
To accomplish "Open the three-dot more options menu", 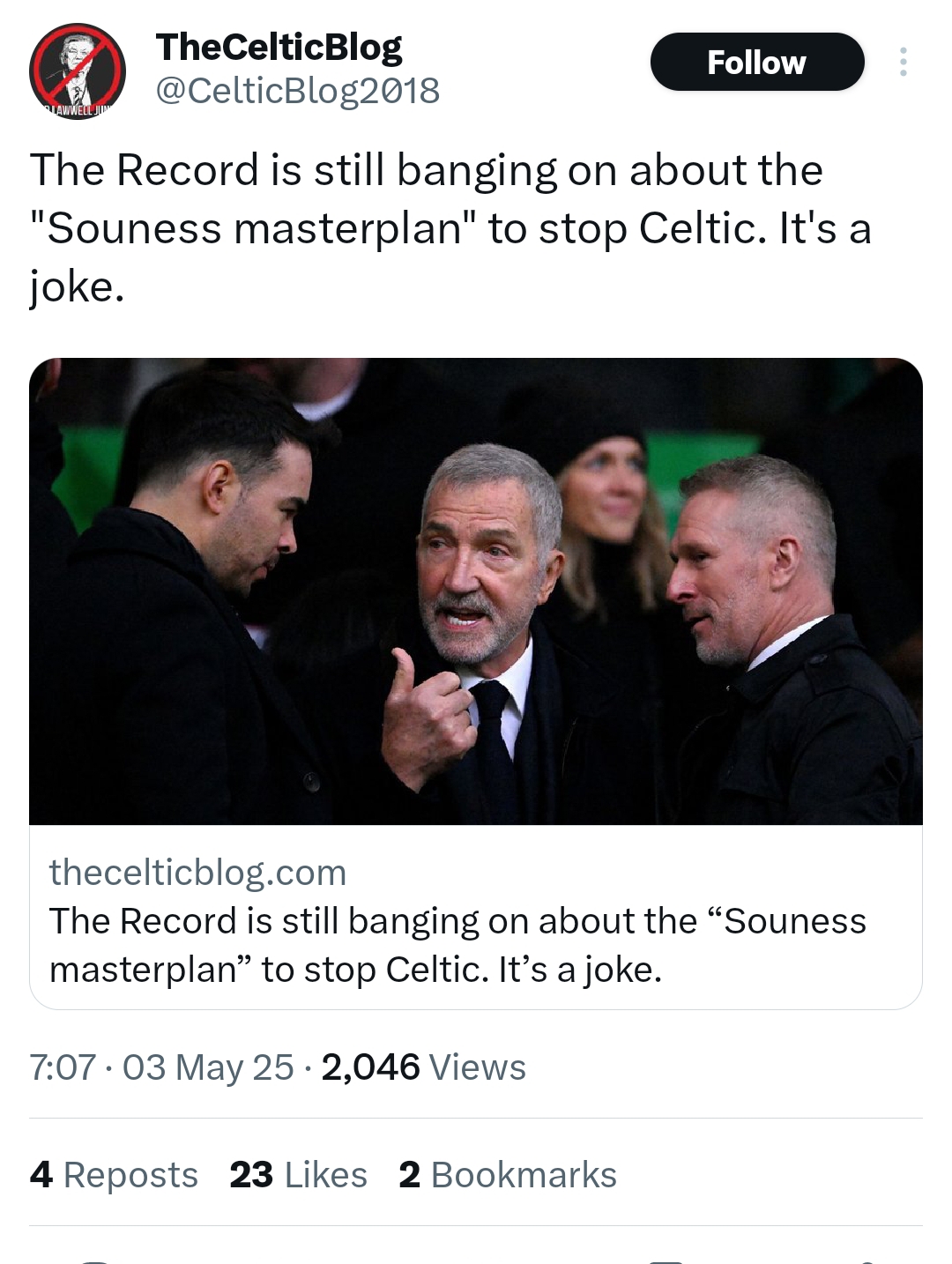I will coord(903,62).
